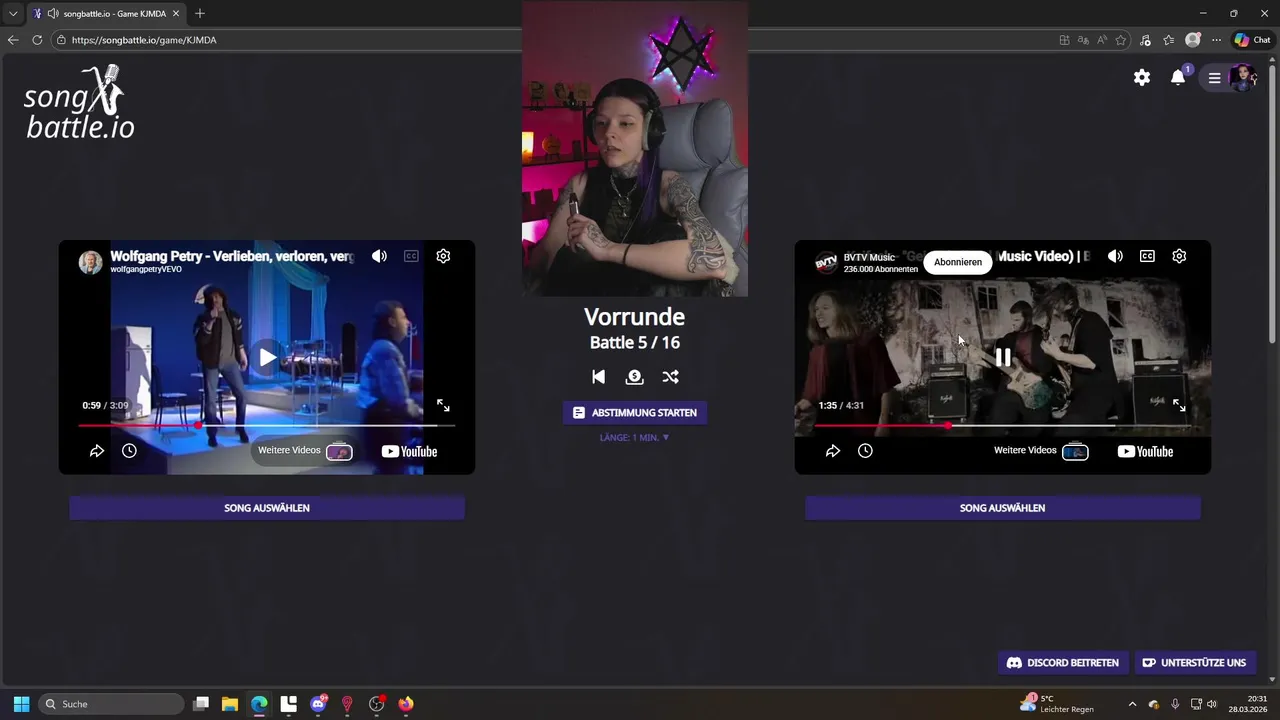Viewport: 1280px width, 720px height.
Task: Open browser three-dot menu
Action: click(1216, 40)
